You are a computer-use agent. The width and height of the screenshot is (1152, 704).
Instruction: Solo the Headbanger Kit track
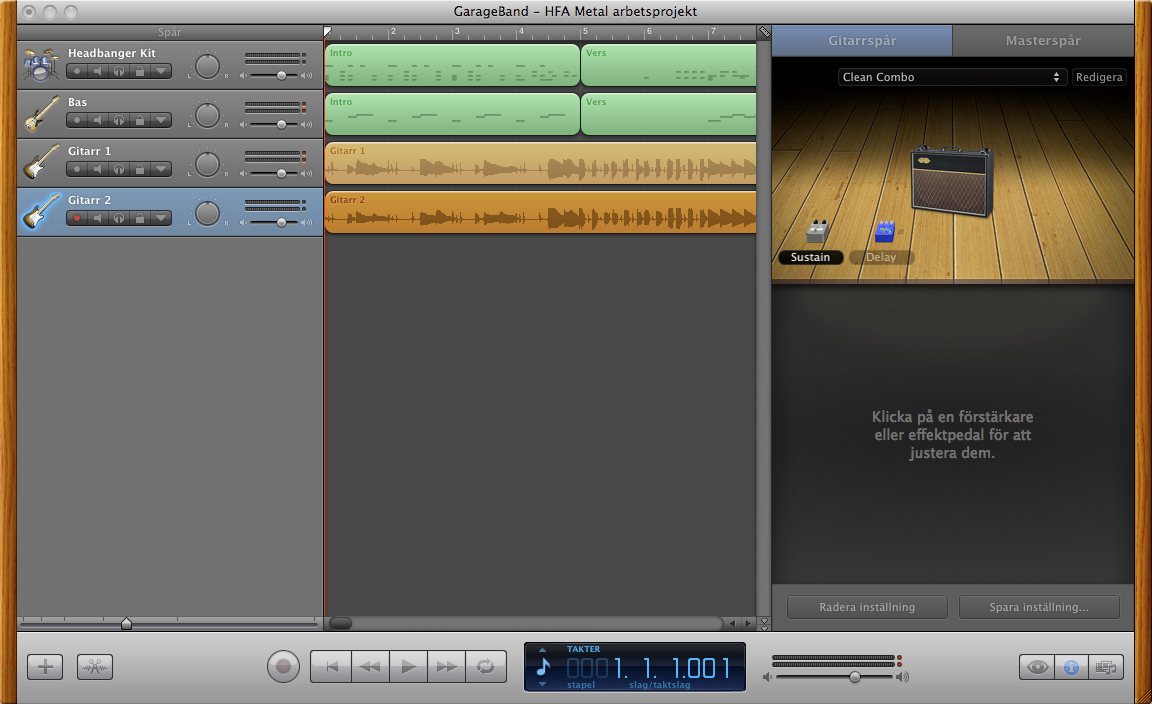click(119, 71)
